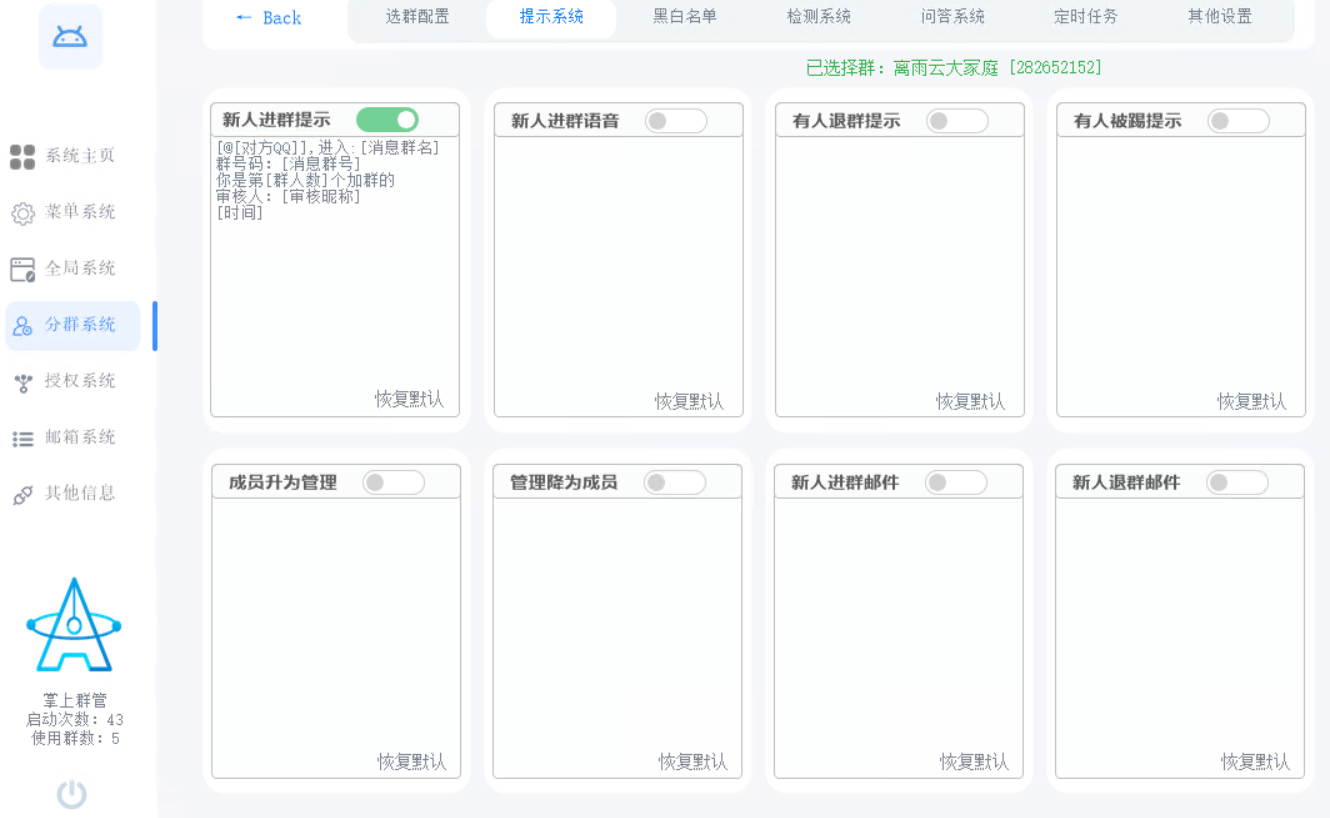Click 恢复默认 under 成员升为管理
Viewport: 1330px width, 818px height.
coord(412,762)
